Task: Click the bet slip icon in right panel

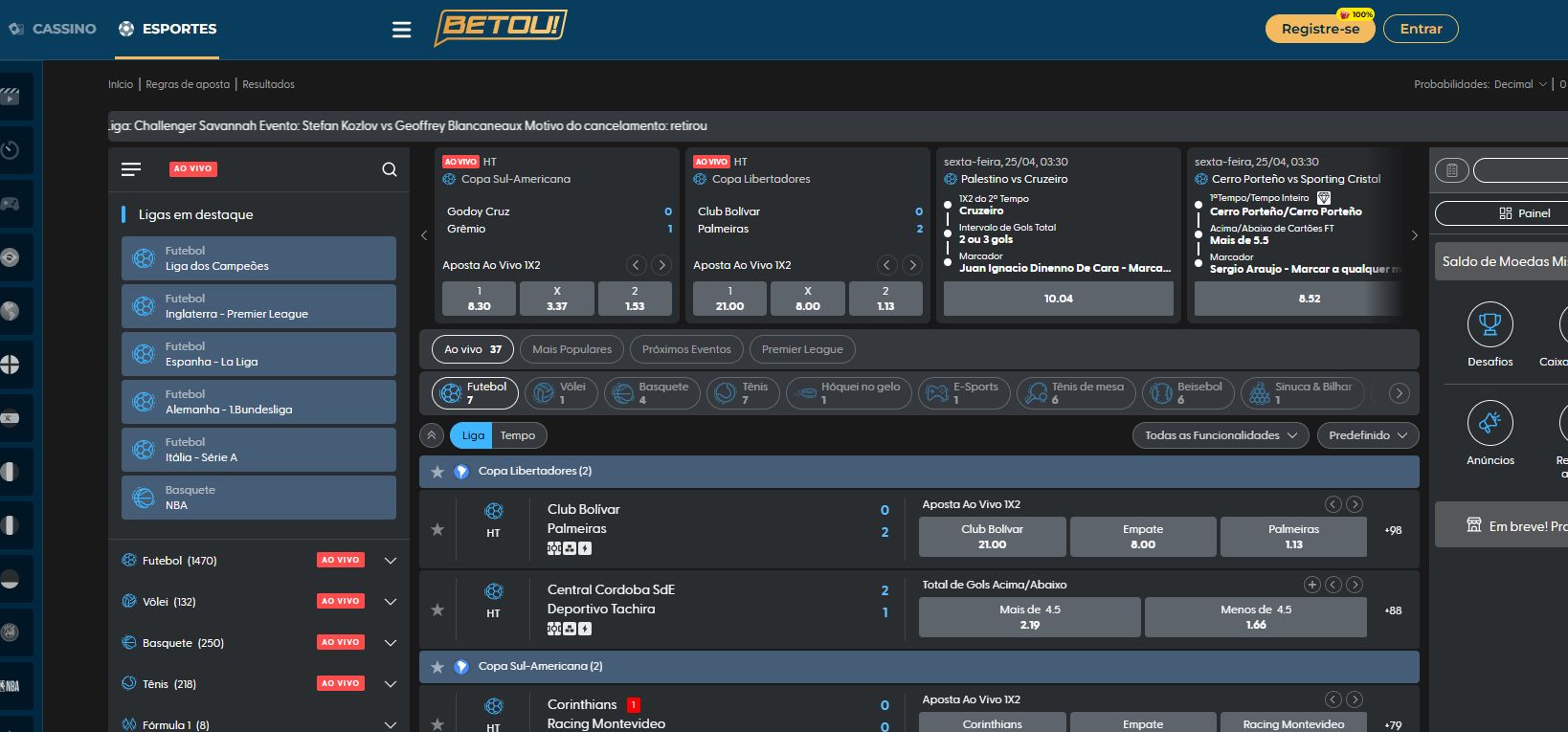Action: coord(1452,170)
